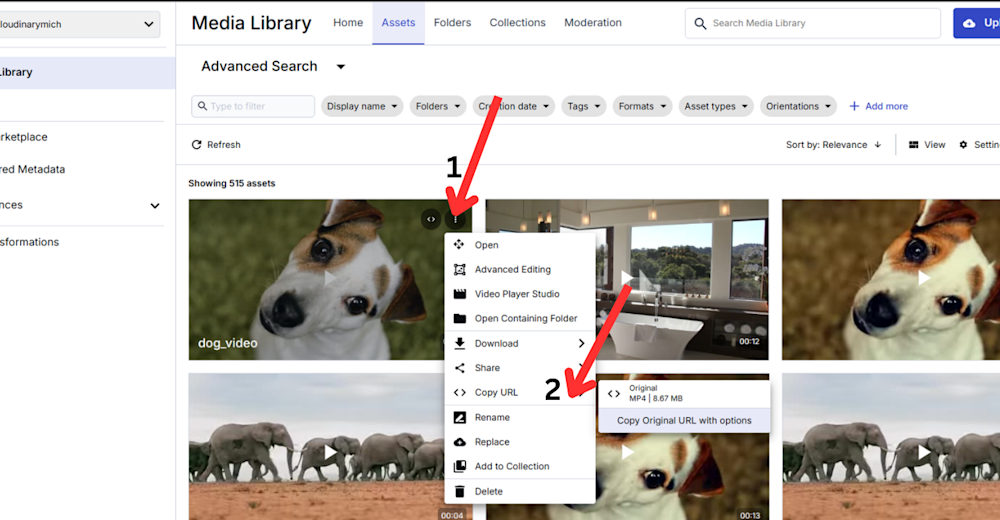Click the code embed icon on dog_video
Viewport: 1000px width, 520px height.
[431, 219]
